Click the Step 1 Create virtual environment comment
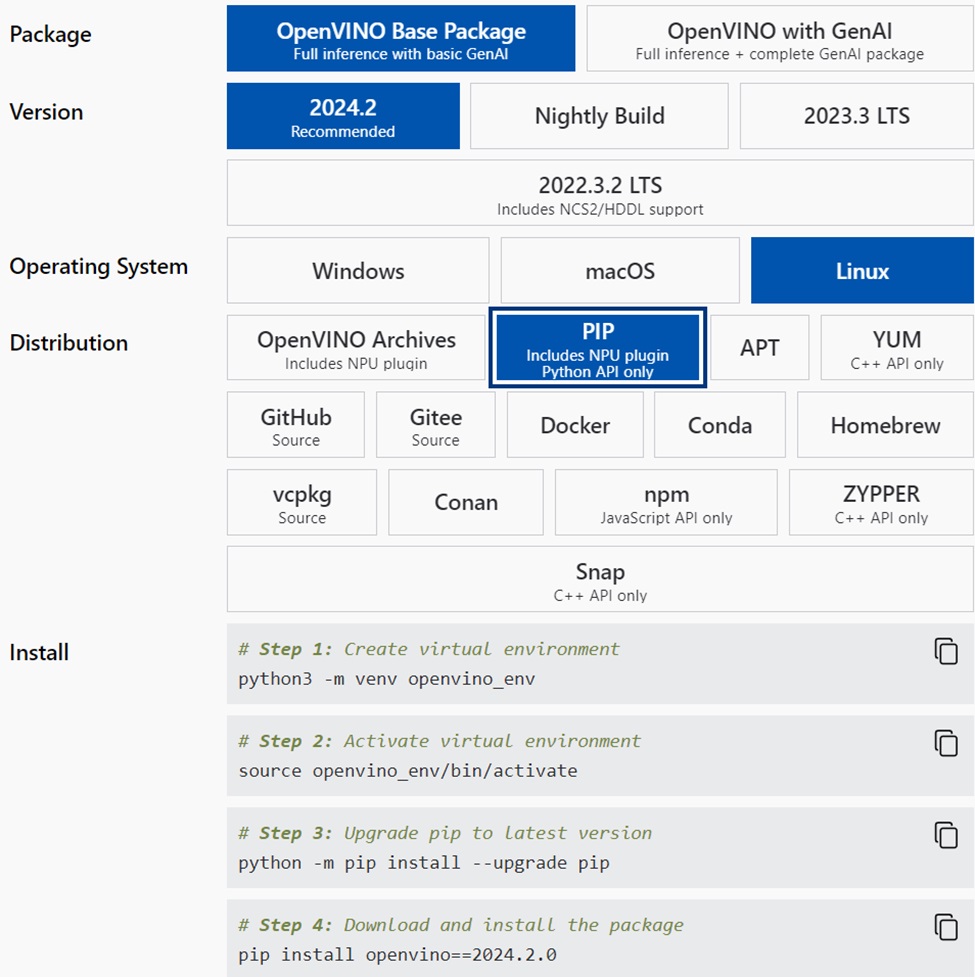 click(x=429, y=649)
